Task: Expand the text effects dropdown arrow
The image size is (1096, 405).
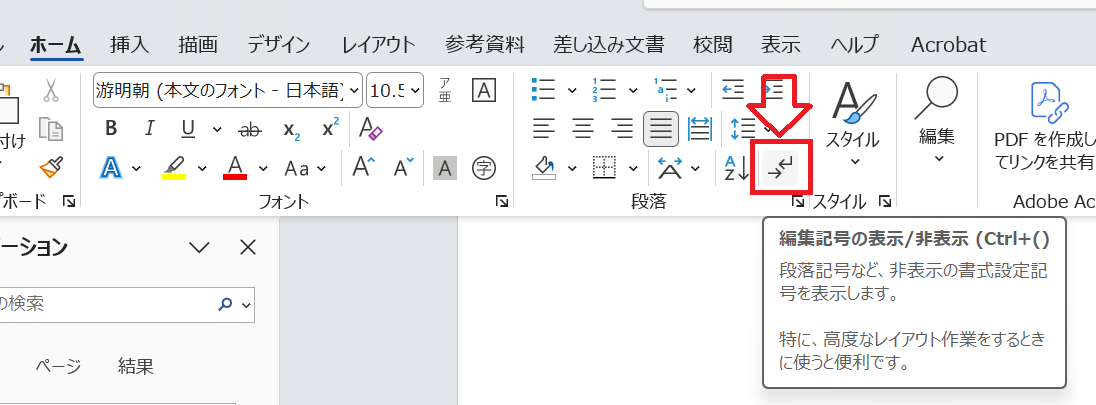Action: [136, 169]
